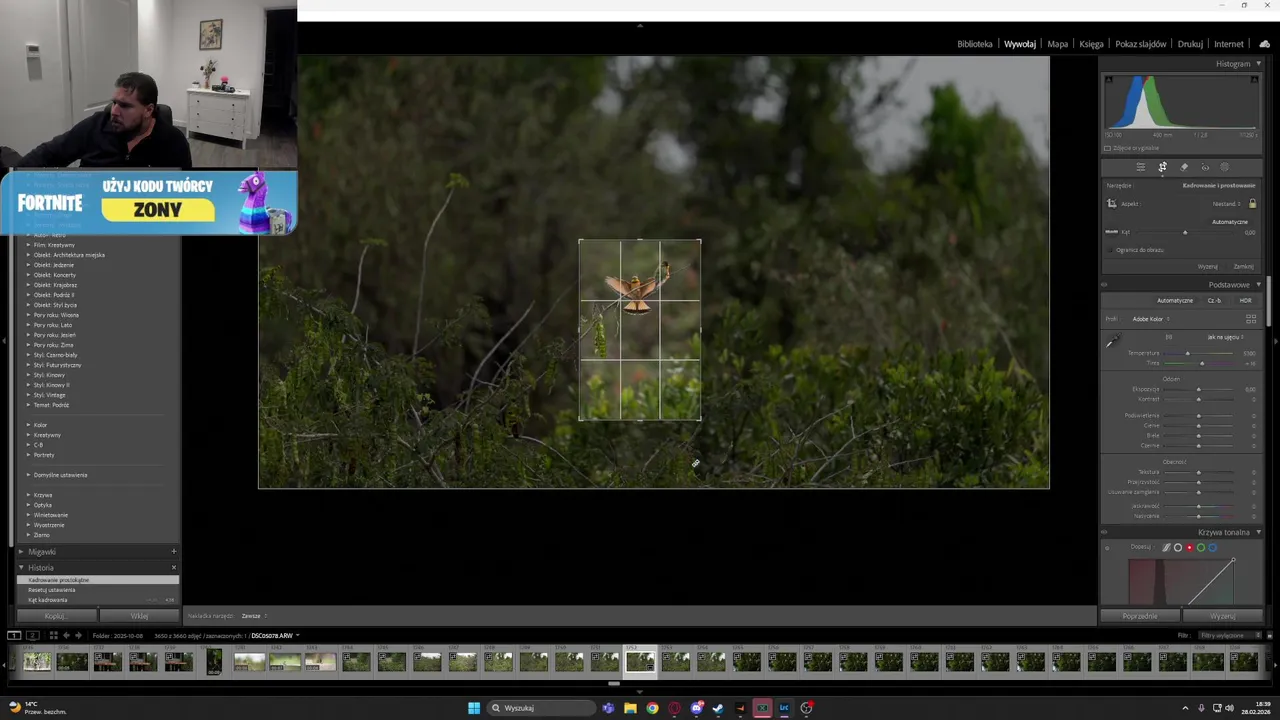Image resolution: width=1280 pixels, height=720 pixels.
Task: Open the DSC05078.ARW filename dropdown arrow
Action: (297, 636)
